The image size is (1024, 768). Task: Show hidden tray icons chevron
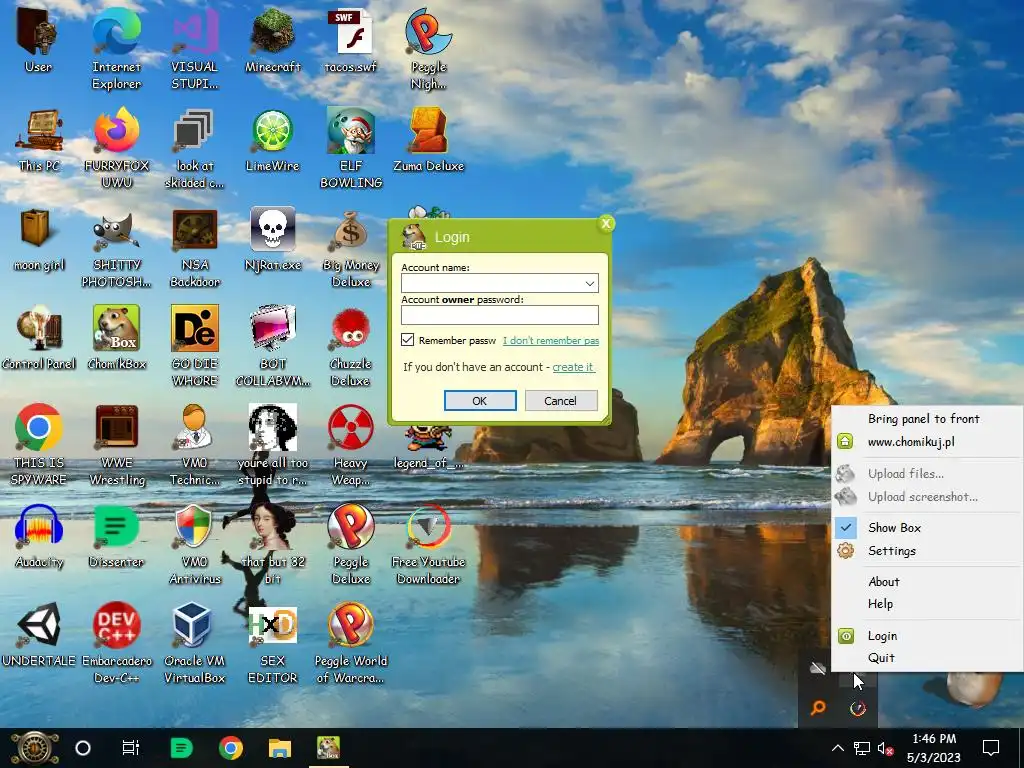tap(837, 748)
